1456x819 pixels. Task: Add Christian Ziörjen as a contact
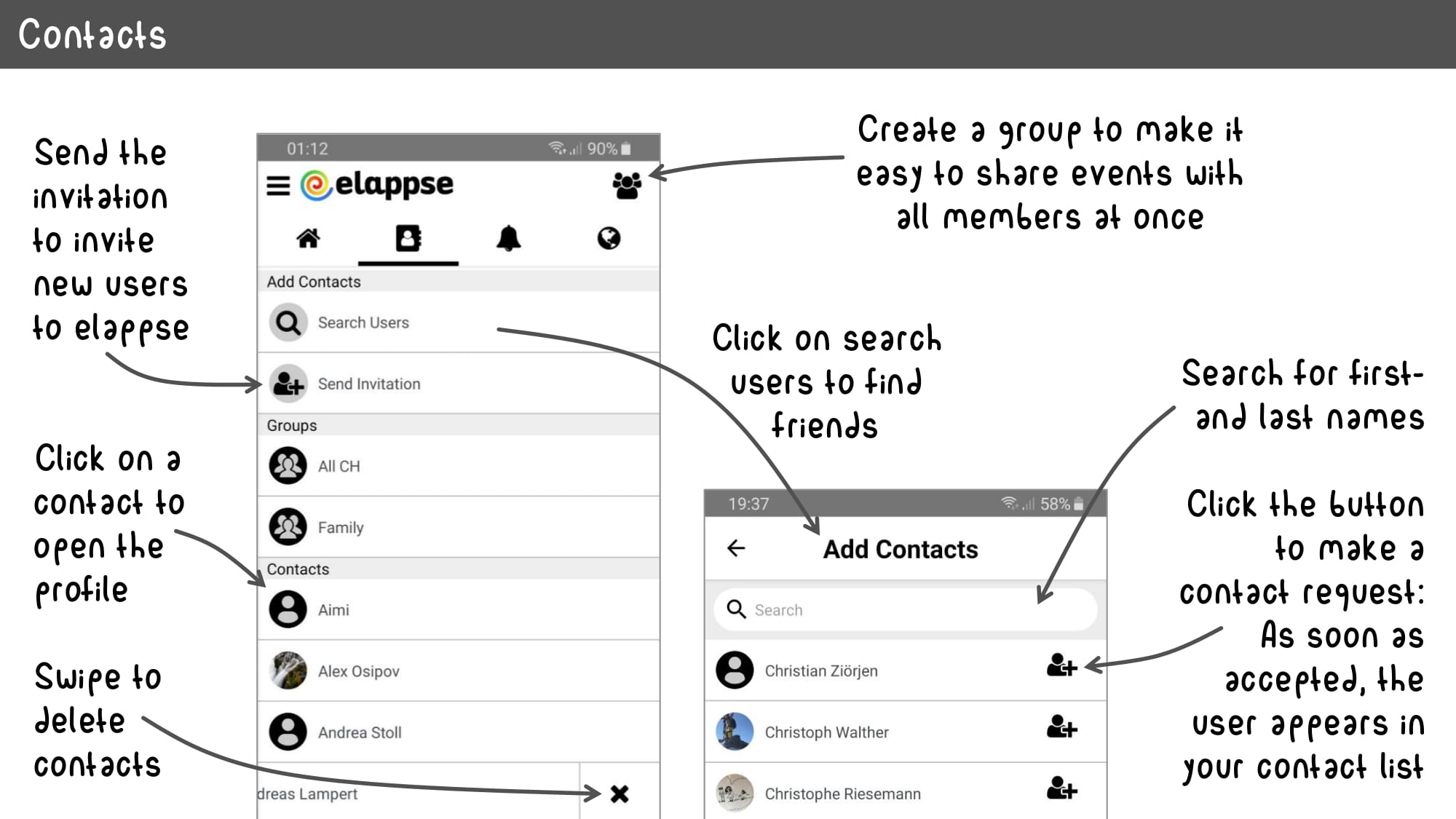(x=1061, y=665)
